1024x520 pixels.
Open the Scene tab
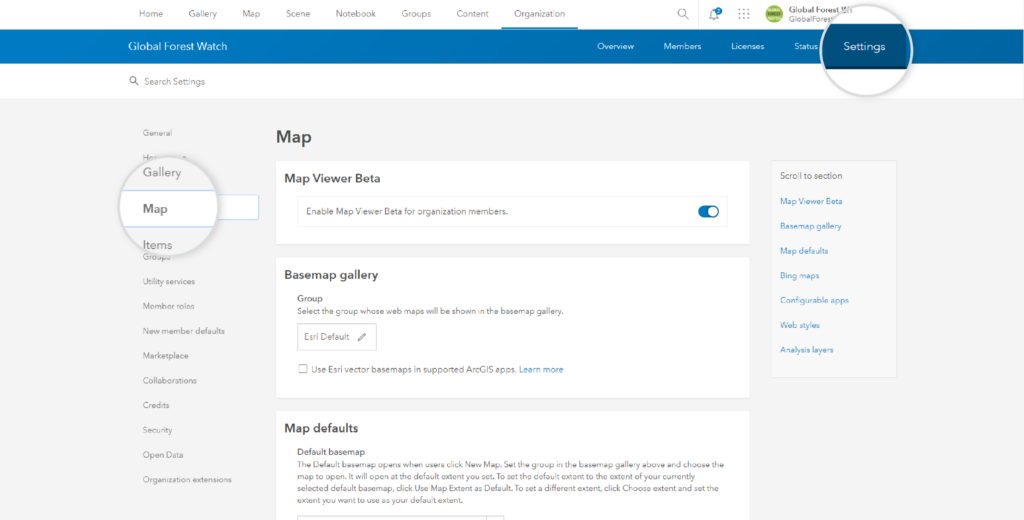click(298, 14)
